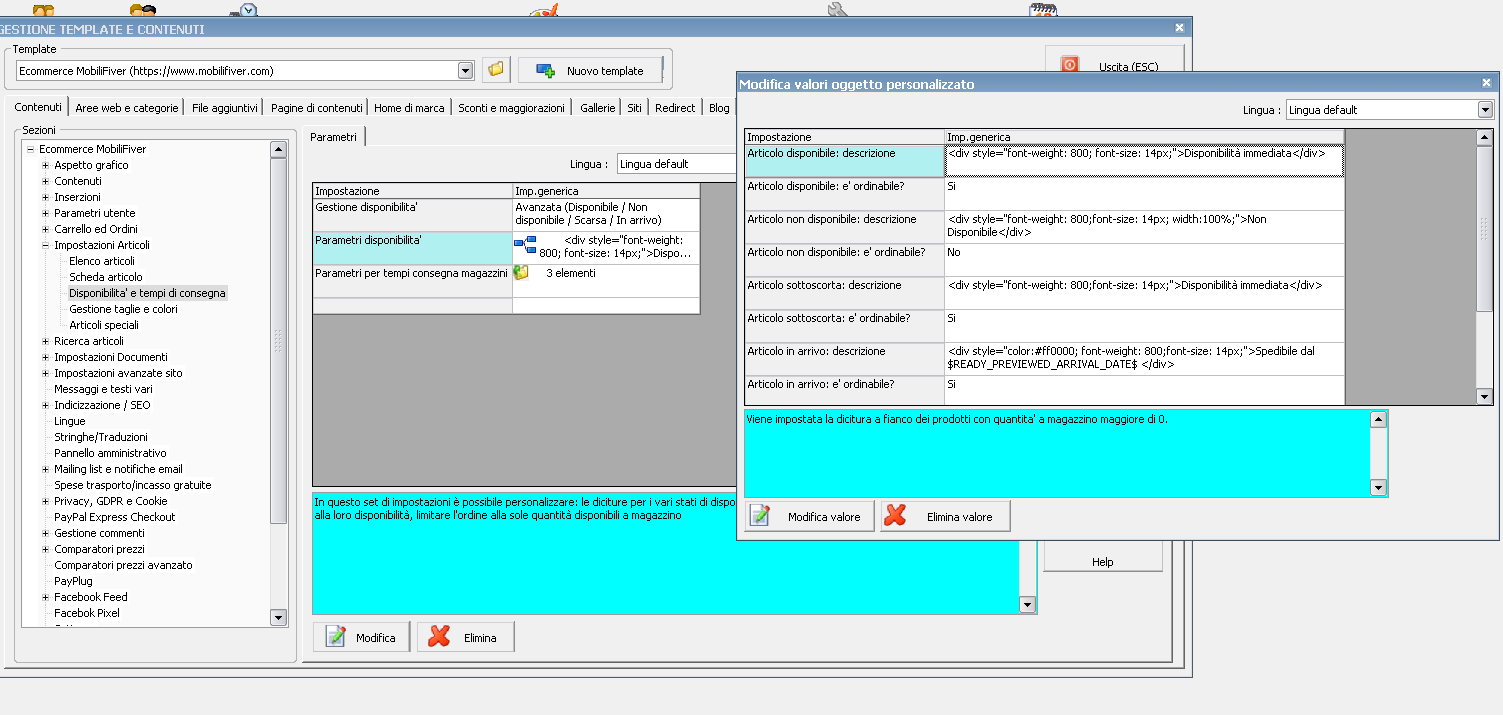Click the 'No' value for non disponibile ordinabile

pos(953,252)
